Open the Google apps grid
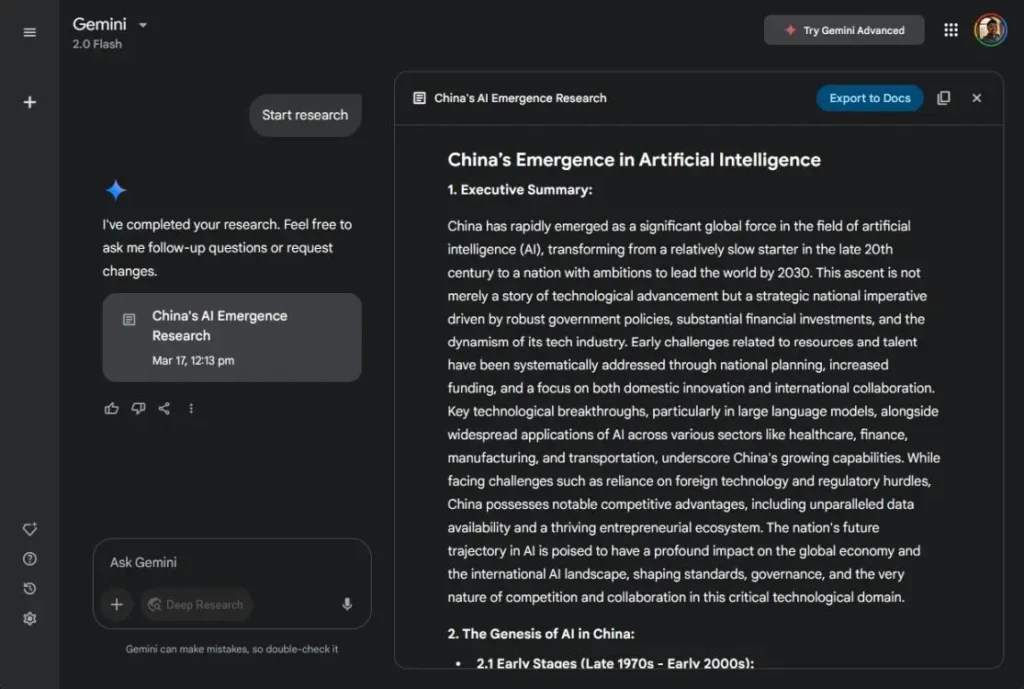 (x=950, y=29)
